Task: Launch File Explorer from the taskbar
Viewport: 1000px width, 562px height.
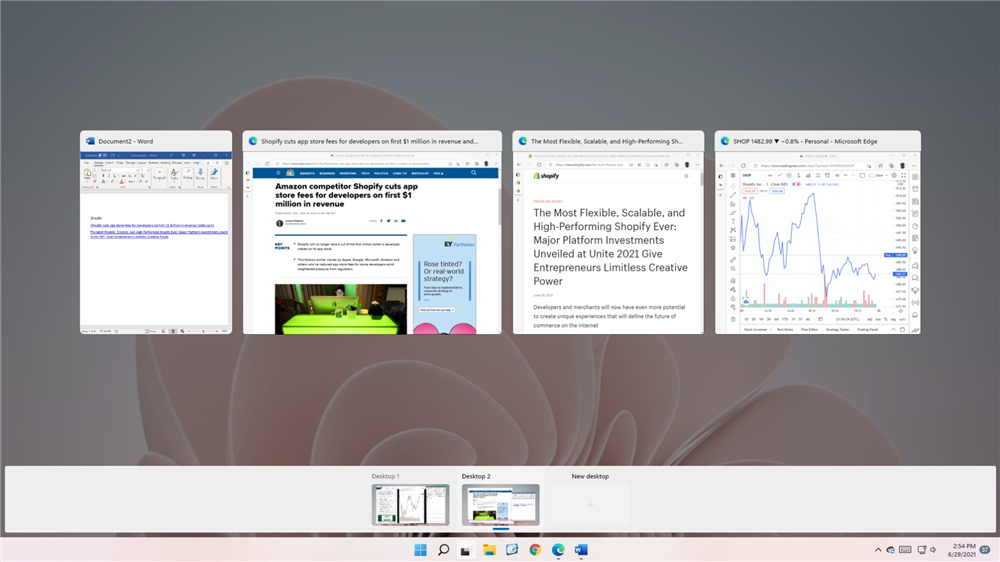Action: coord(489,550)
